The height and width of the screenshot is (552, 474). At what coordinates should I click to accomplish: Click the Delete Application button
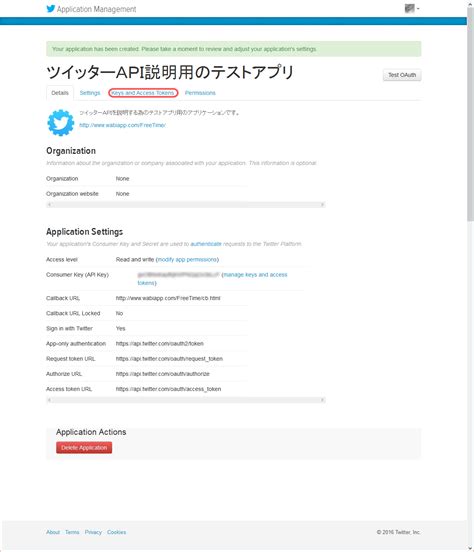click(84, 447)
